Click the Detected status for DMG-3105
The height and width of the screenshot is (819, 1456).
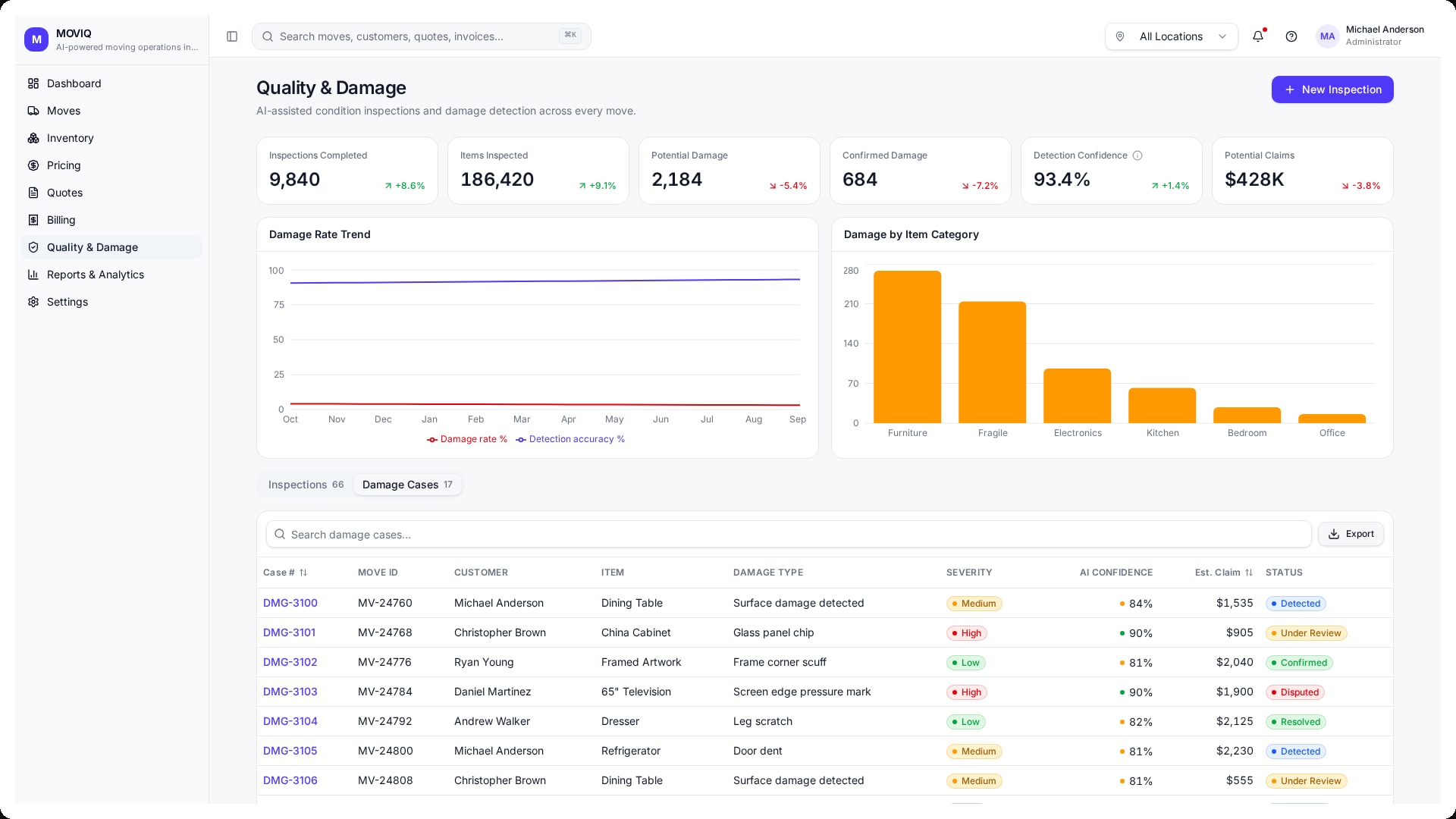coord(1296,752)
